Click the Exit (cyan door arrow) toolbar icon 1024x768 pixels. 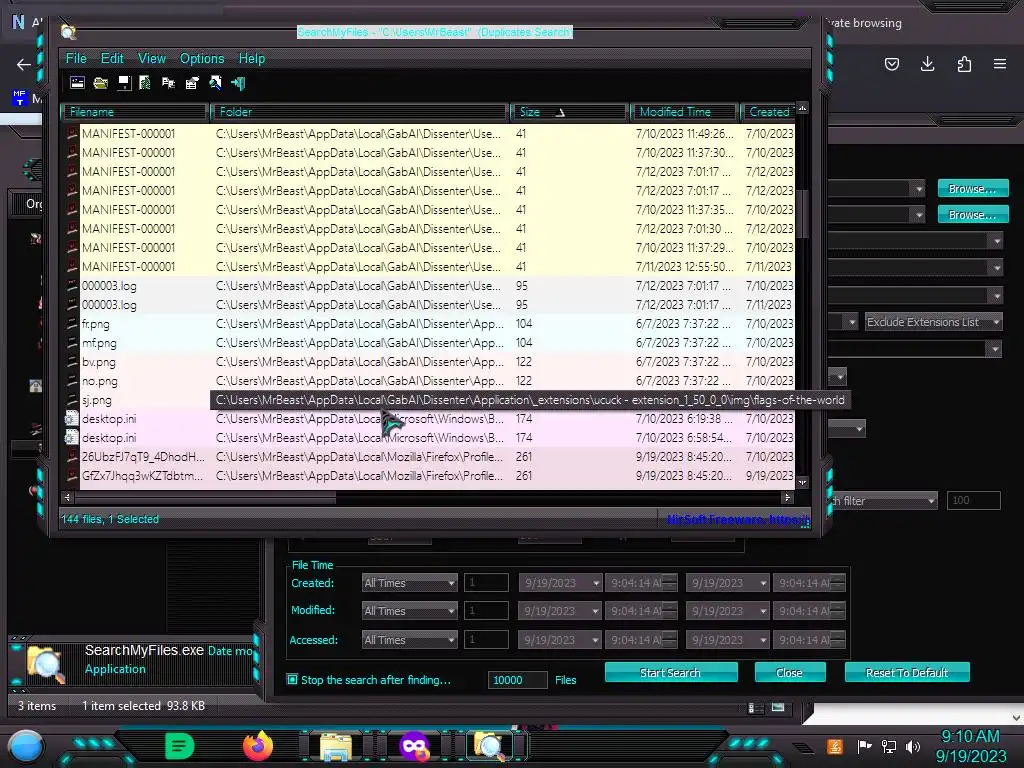(x=238, y=83)
